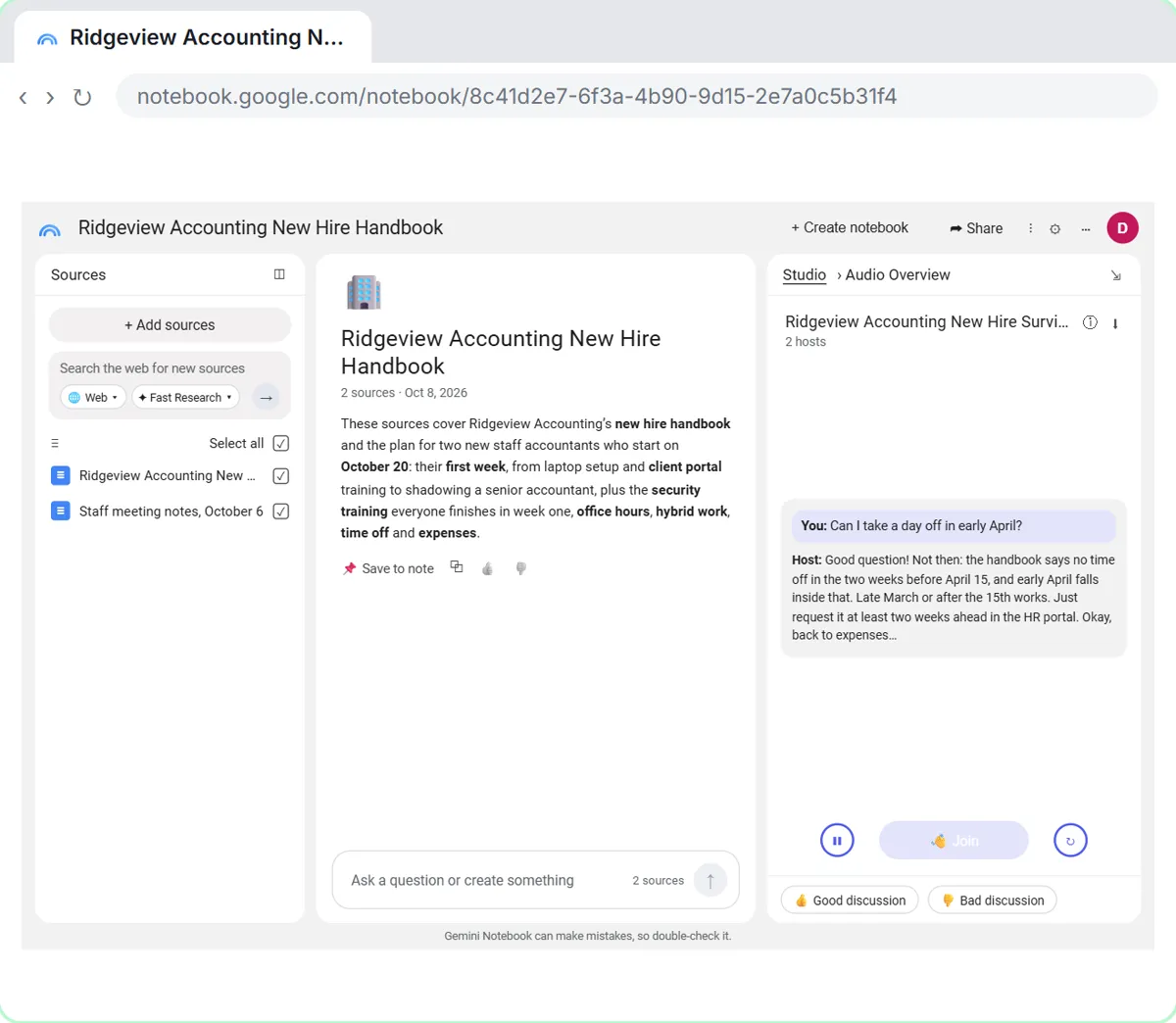The height and width of the screenshot is (1023, 1176).
Task: Give the summary a thumbs down
Action: [x=521, y=568]
